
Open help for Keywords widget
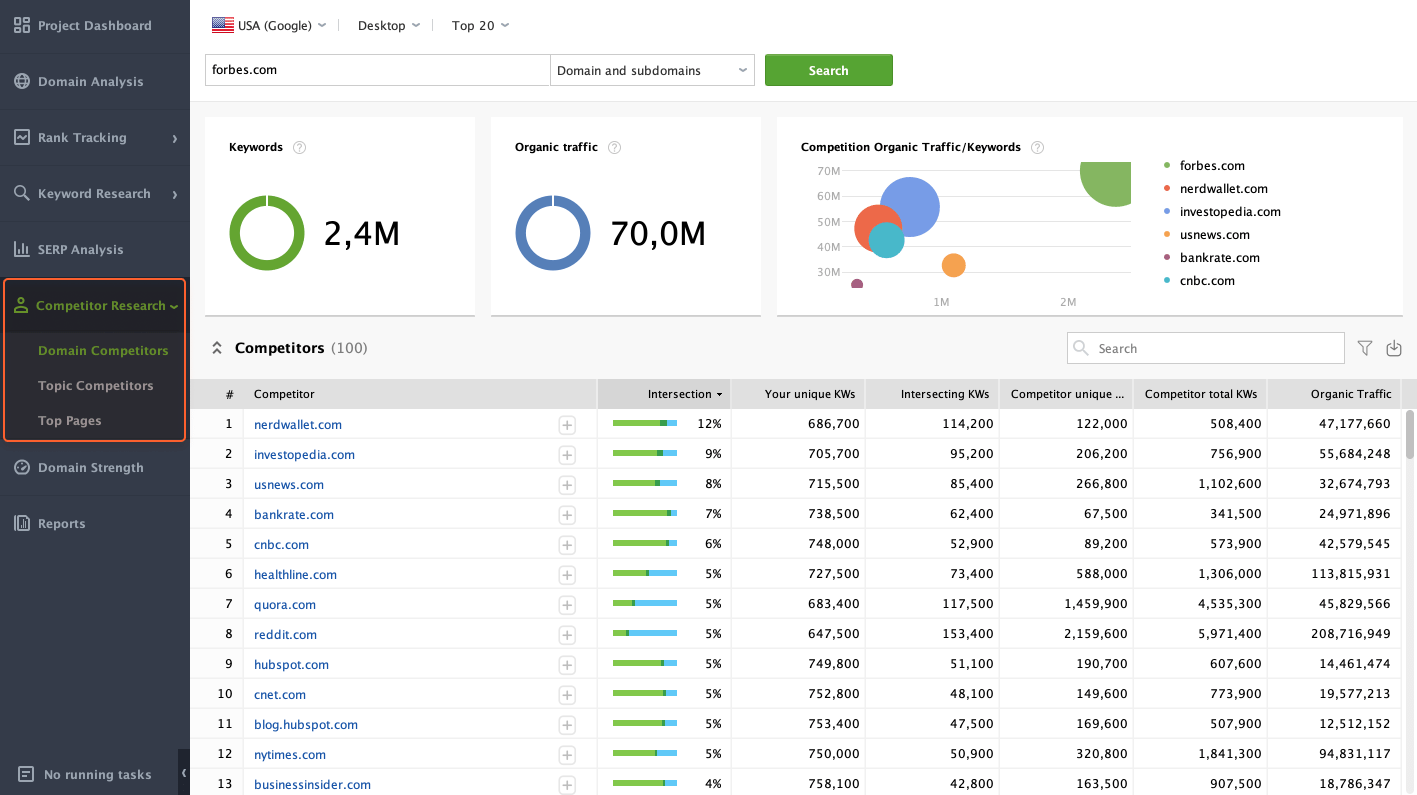tap(299, 147)
